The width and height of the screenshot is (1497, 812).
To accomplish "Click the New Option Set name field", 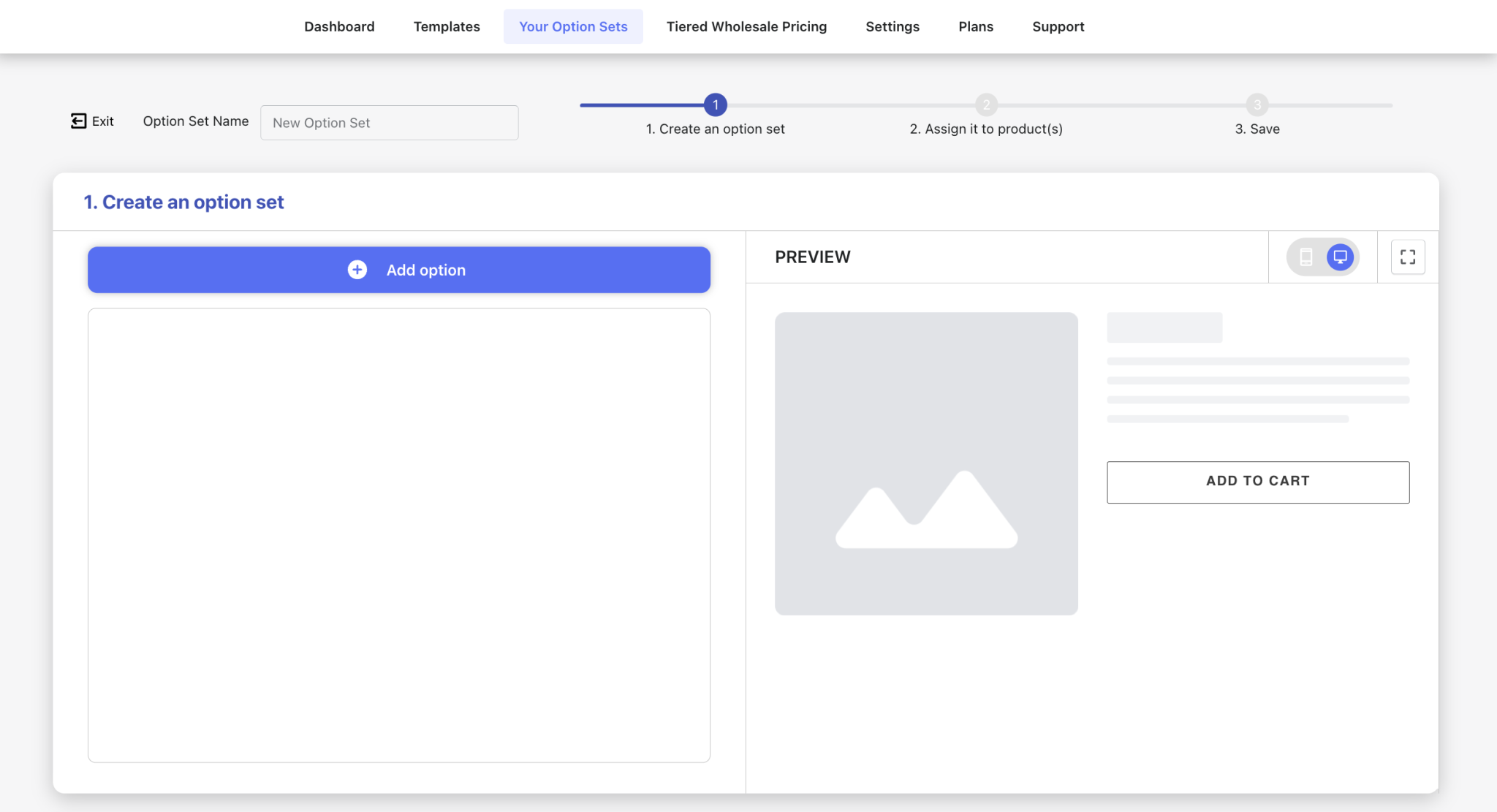I will point(389,122).
